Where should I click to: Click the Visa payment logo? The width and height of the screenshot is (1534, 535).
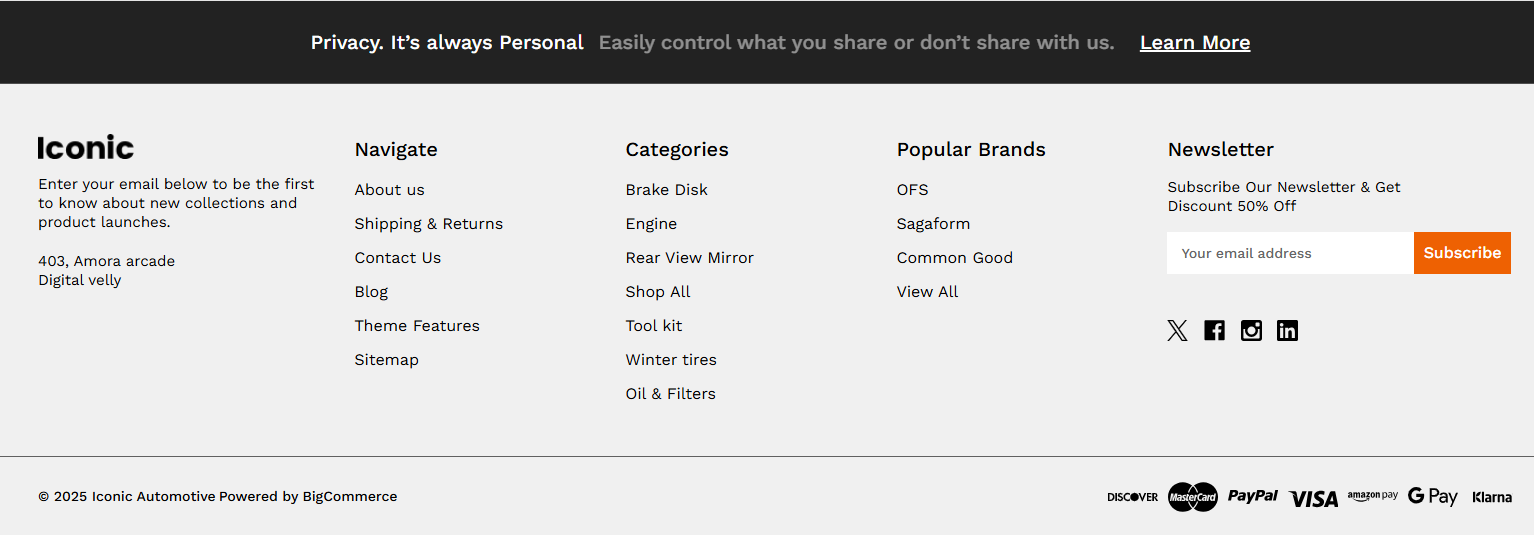(1314, 498)
